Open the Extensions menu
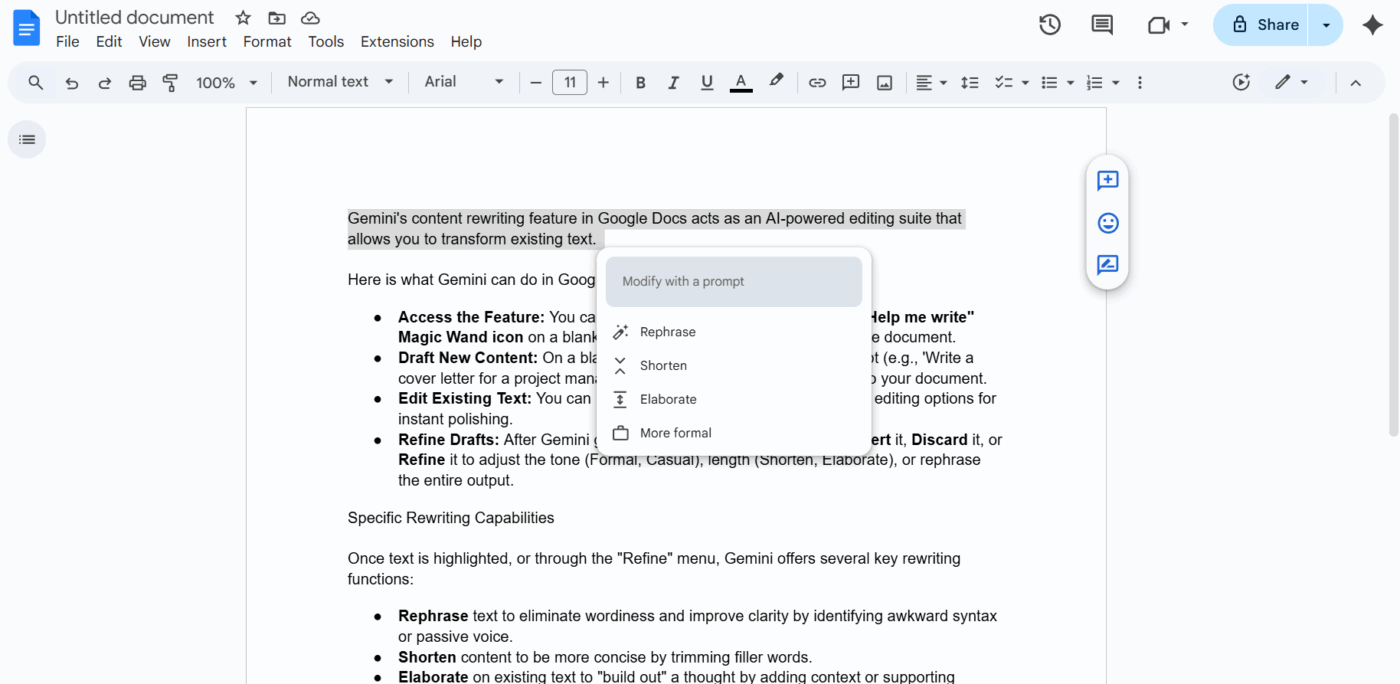The image size is (1400, 684). (x=397, y=42)
